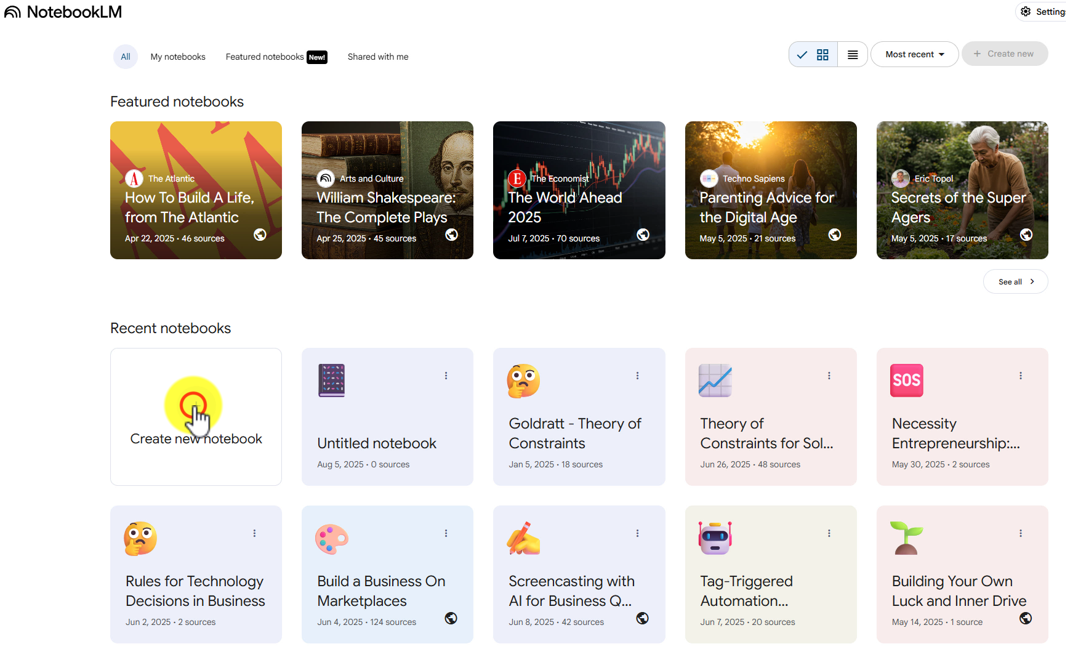
Task: Open the Settings gear icon
Action: tap(1025, 12)
